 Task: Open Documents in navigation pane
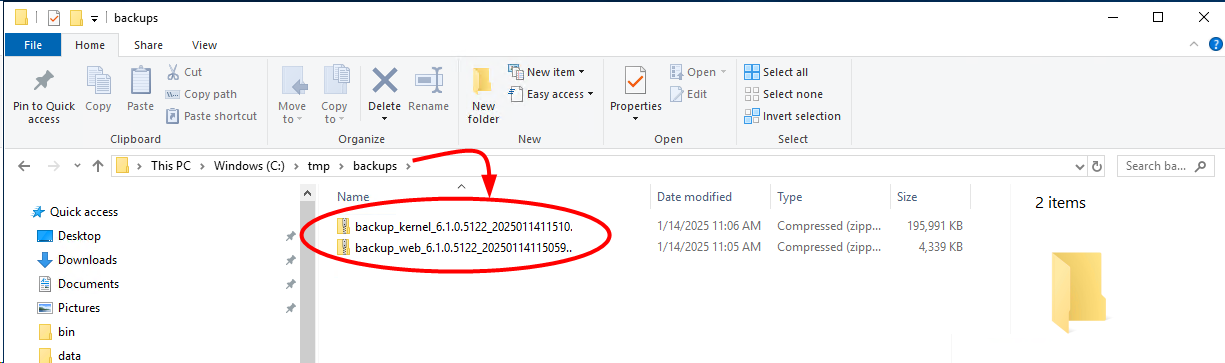(88, 284)
